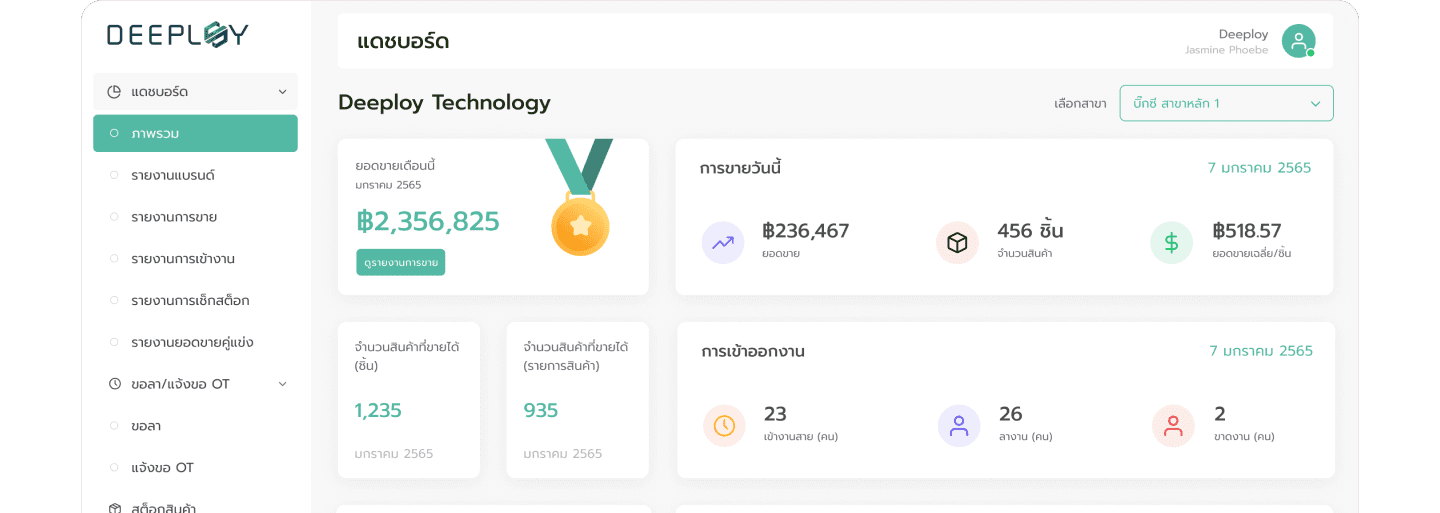Screen dimensions: 1440x513
Task: Click the dollar sign average-sales icon
Action: [x=1171, y=242]
